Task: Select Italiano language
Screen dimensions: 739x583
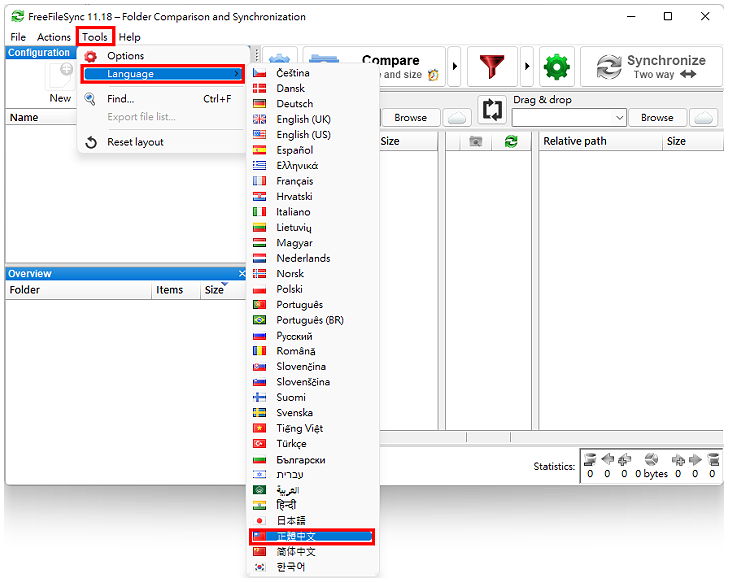Action: tap(313, 212)
